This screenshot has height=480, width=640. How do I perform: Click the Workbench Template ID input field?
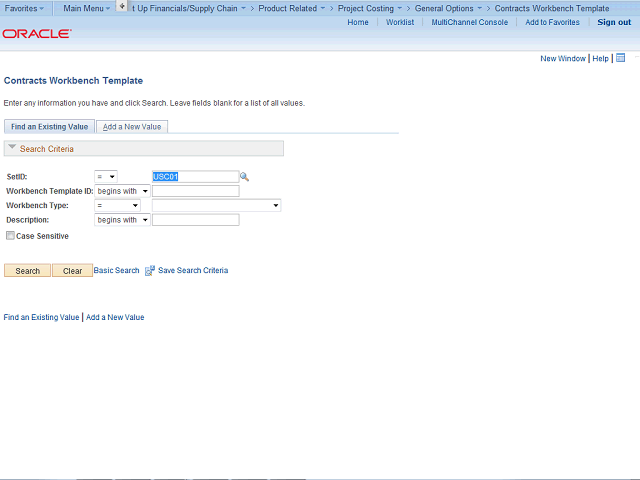pyautogui.click(x=196, y=191)
